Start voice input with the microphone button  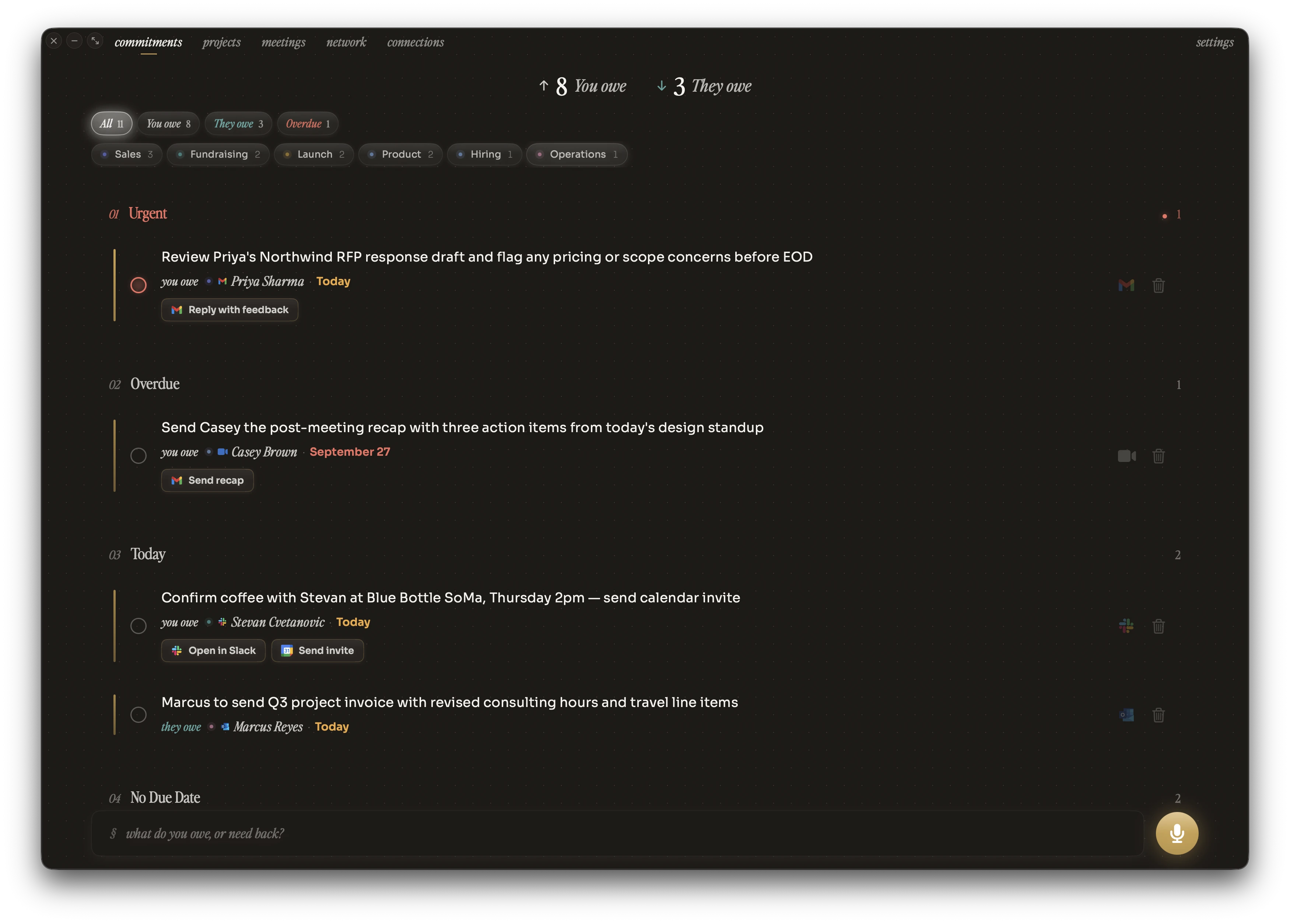[1176, 833]
